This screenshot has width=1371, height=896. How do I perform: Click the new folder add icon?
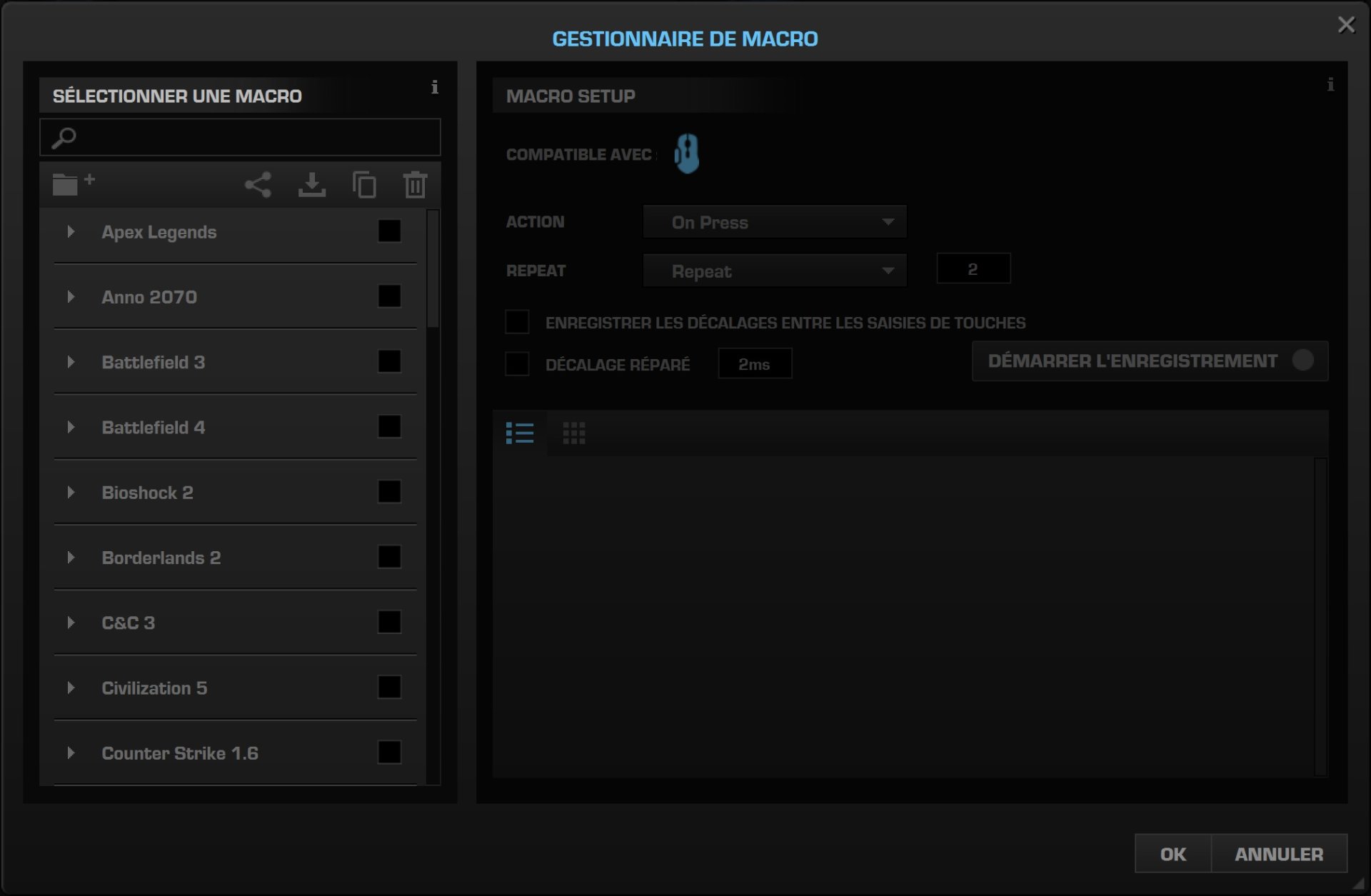[x=74, y=183]
